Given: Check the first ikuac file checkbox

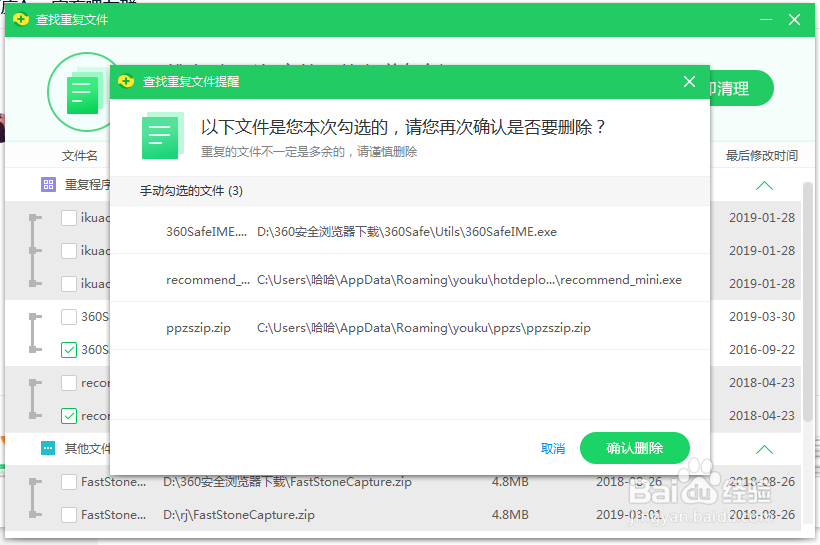Looking at the screenshot, I should pos(69,218).
